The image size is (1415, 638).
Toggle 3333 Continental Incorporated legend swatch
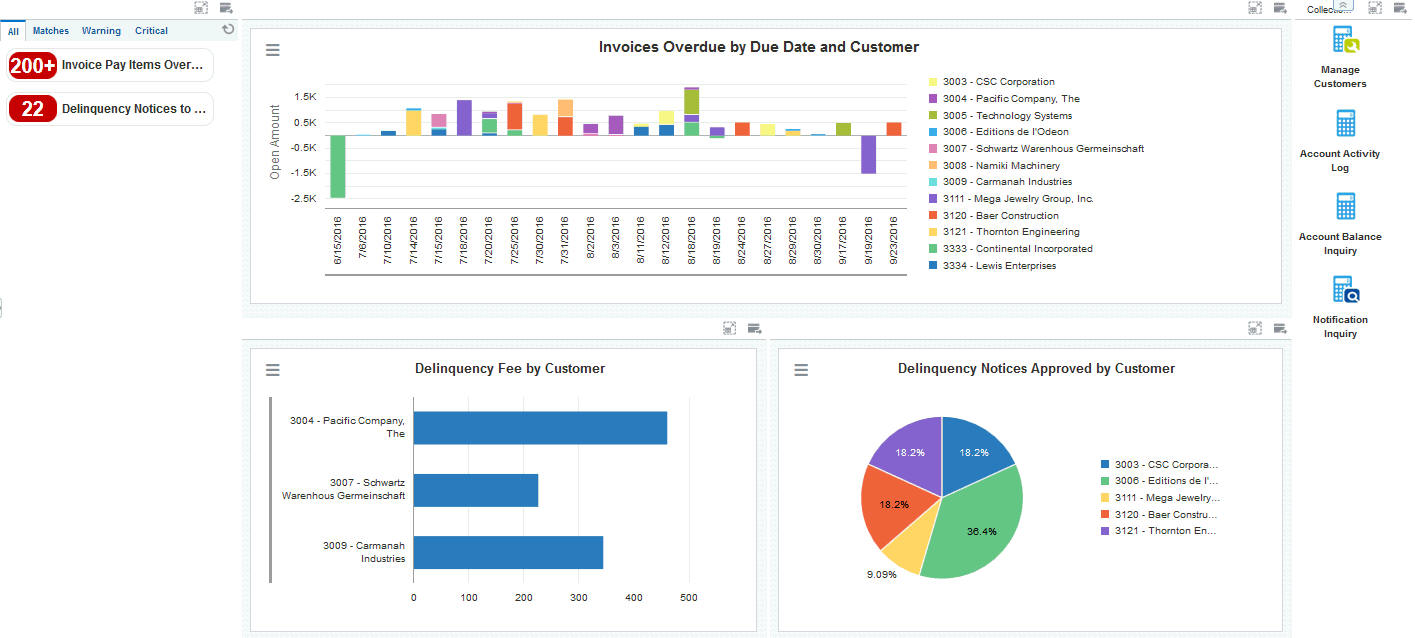click(933, 249)
